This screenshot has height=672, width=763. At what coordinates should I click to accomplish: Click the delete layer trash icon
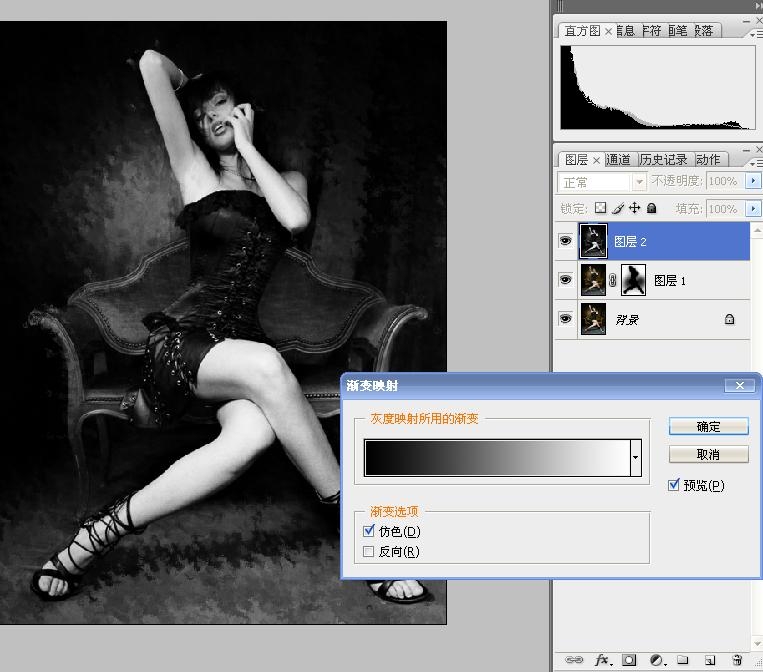click(737, 660)
